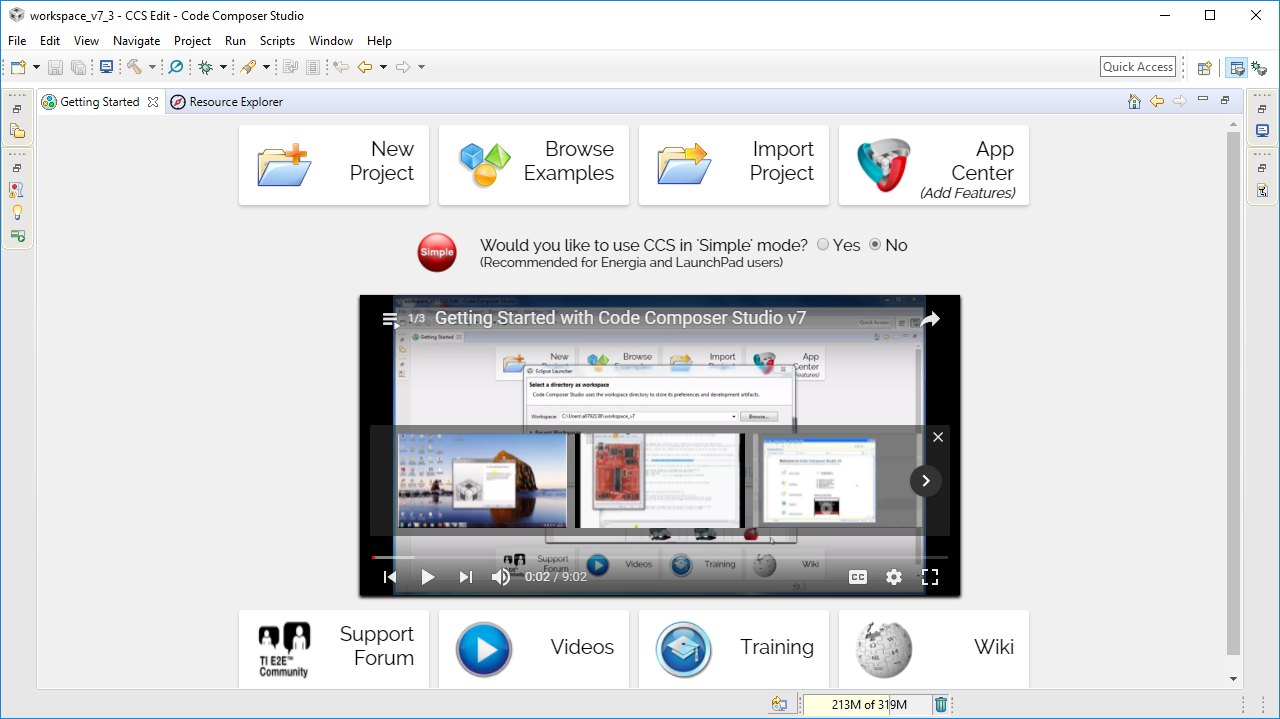Click the view's yellow Back arrow icon
The image size is (1280, 719).
click(1157, 101)
